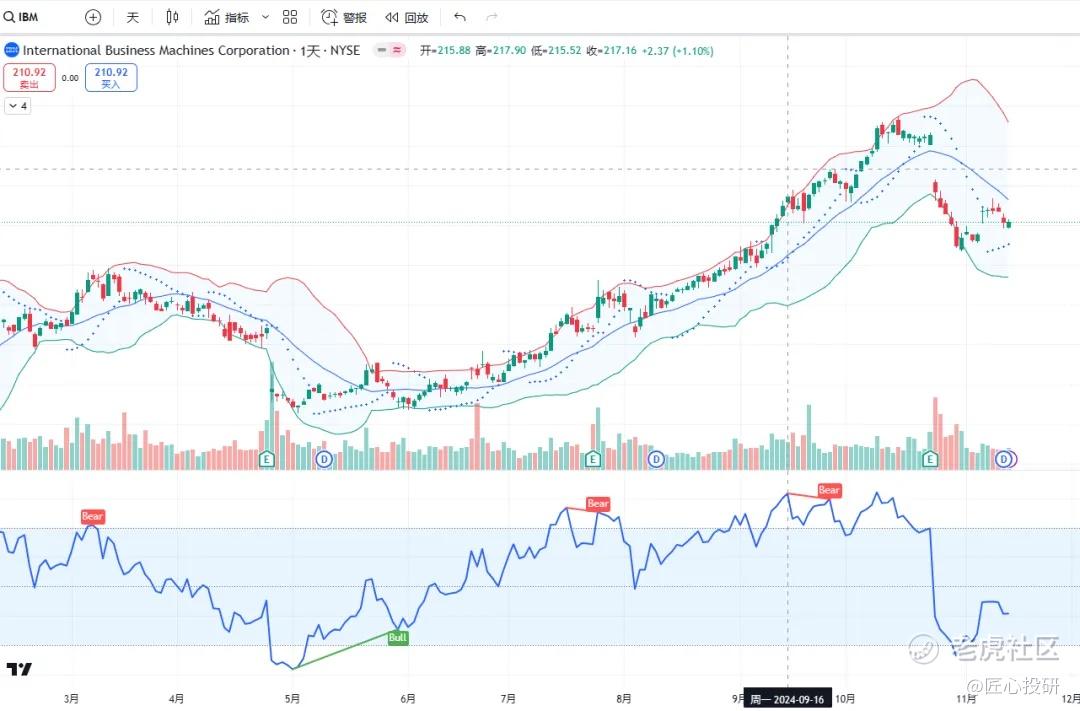Open IBM symbol search
This screenshot has height=711, width=1080.
point(21,17)
